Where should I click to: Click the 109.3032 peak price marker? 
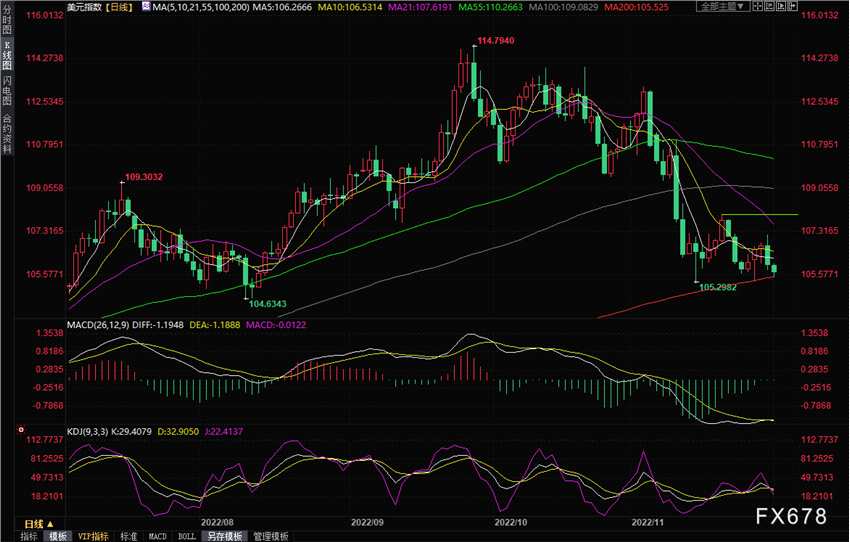coord(144,177)
